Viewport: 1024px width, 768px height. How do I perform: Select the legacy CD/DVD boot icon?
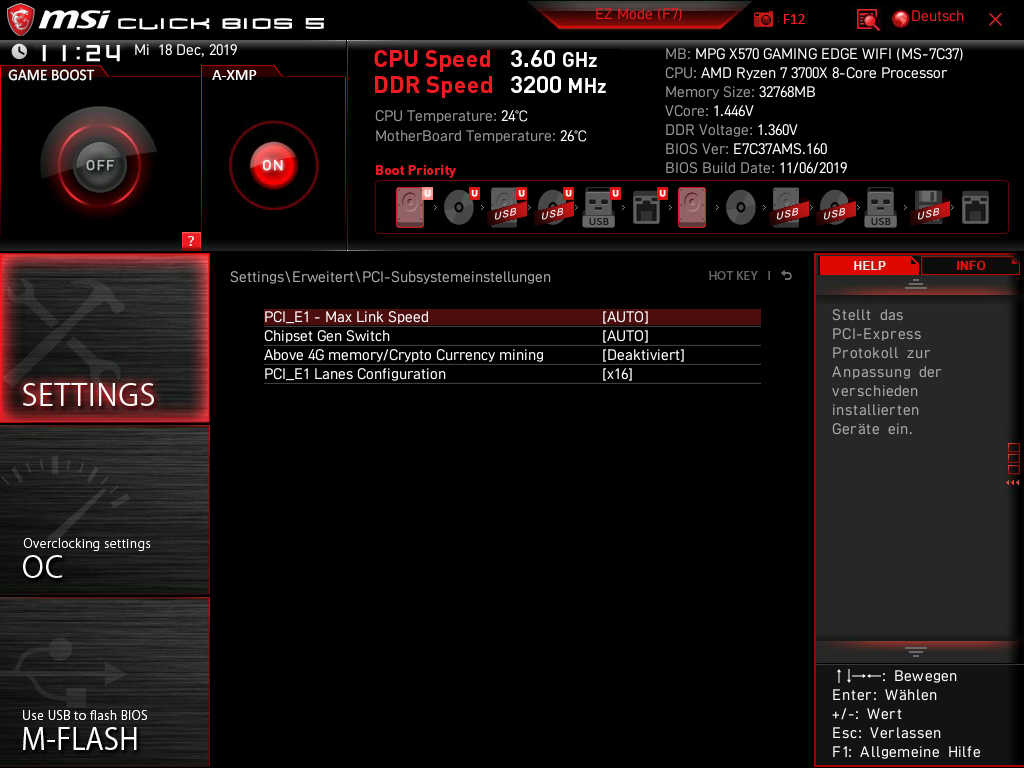coord(741,208)
